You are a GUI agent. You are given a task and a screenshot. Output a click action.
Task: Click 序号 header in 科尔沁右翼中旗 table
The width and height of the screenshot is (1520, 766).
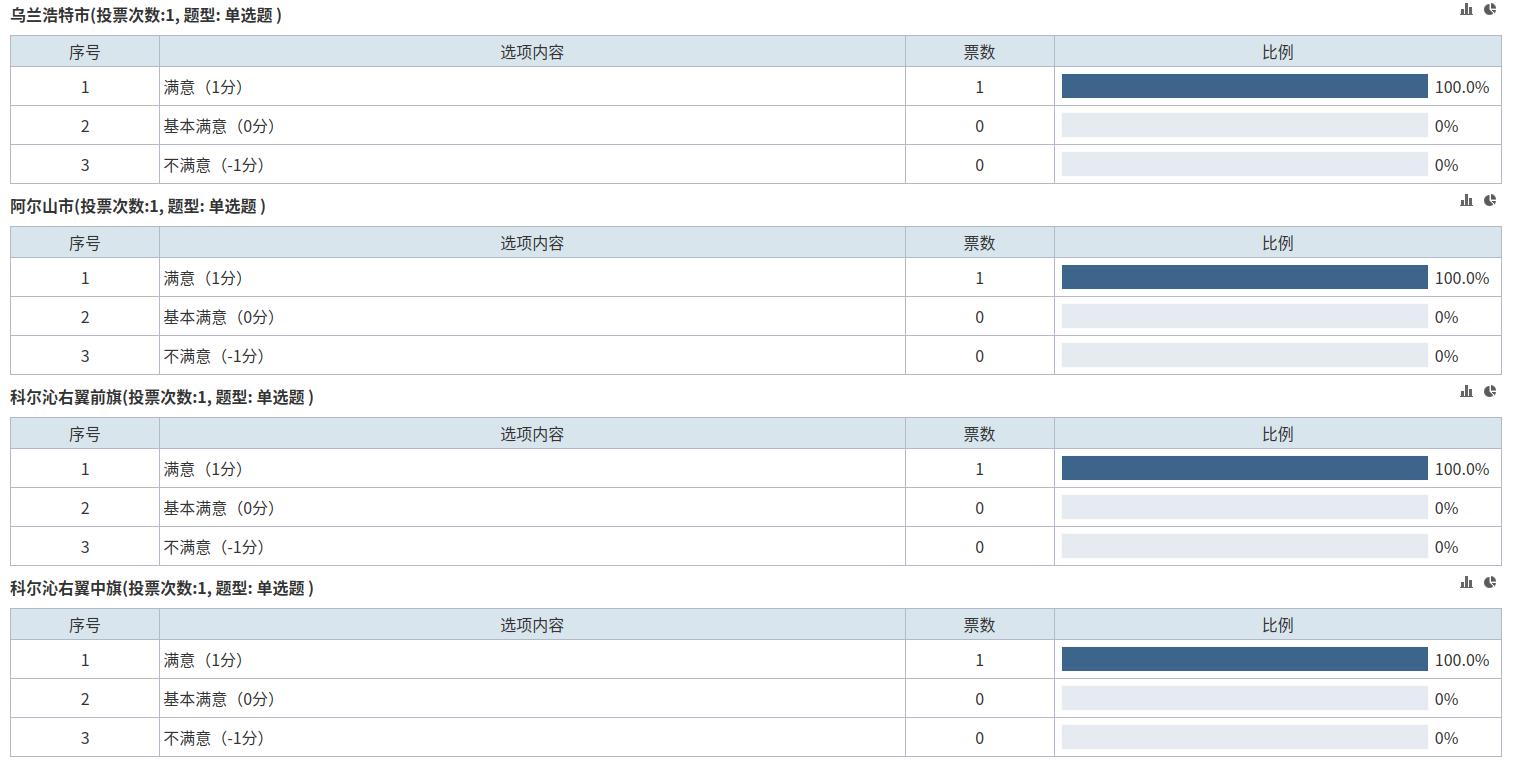(85, 625)
